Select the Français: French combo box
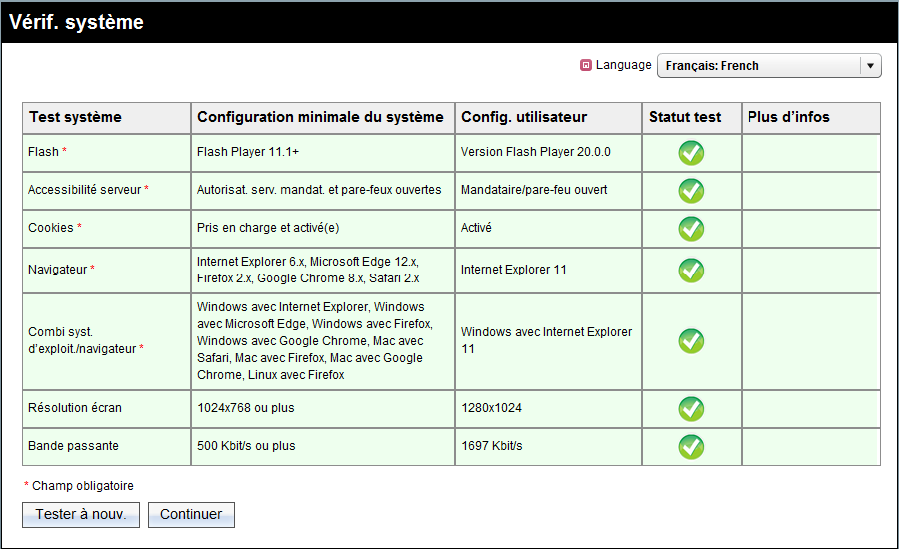Image resolution: width=899 pixels, height=549 pixels. (769, 66)
